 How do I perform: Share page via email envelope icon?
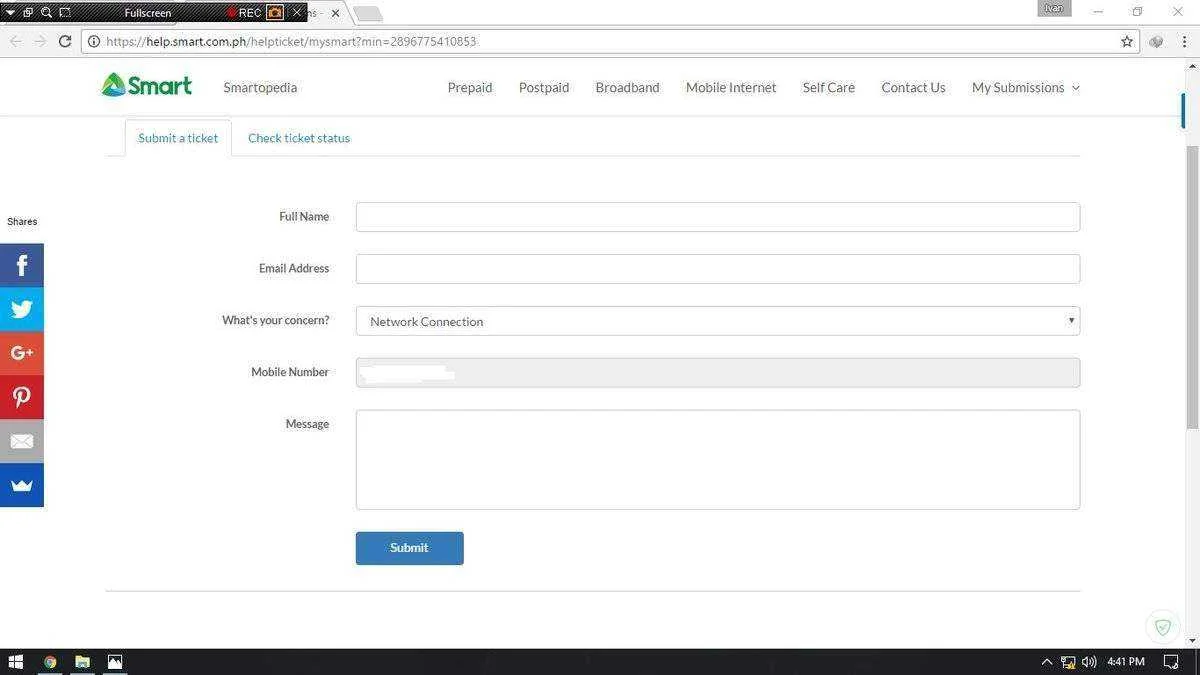(22, 441)
